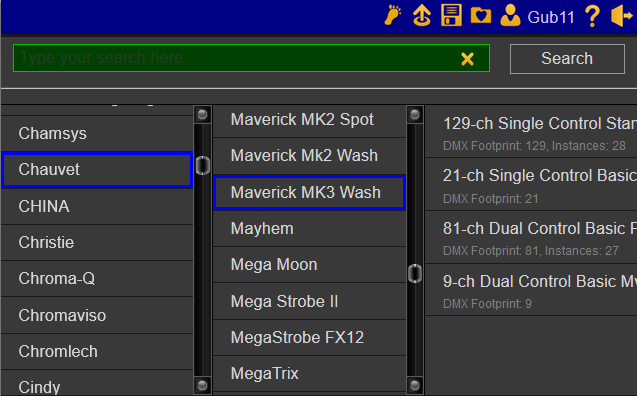Select manufacturer Christie

point(97,242)
